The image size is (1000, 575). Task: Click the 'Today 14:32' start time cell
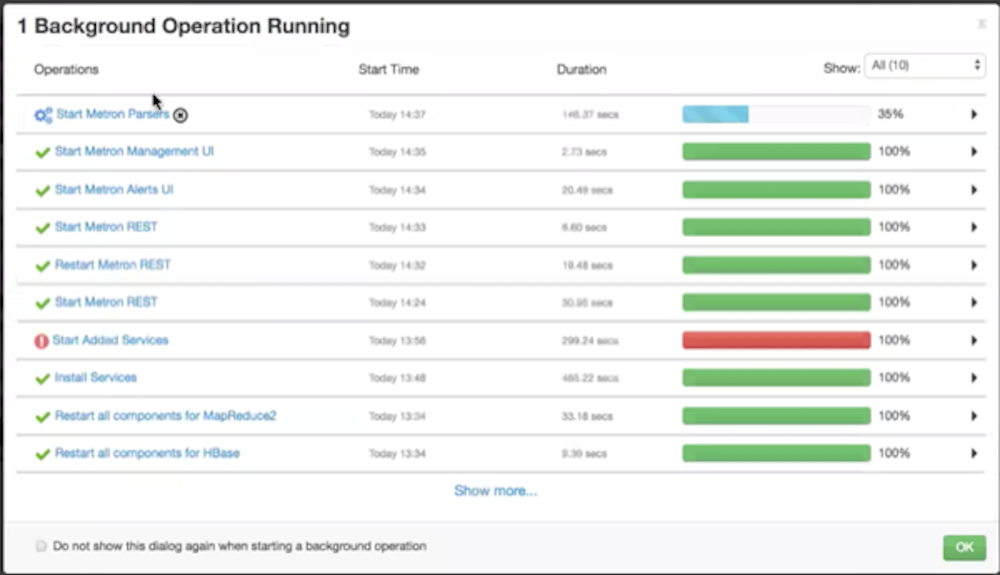(397, 265)
